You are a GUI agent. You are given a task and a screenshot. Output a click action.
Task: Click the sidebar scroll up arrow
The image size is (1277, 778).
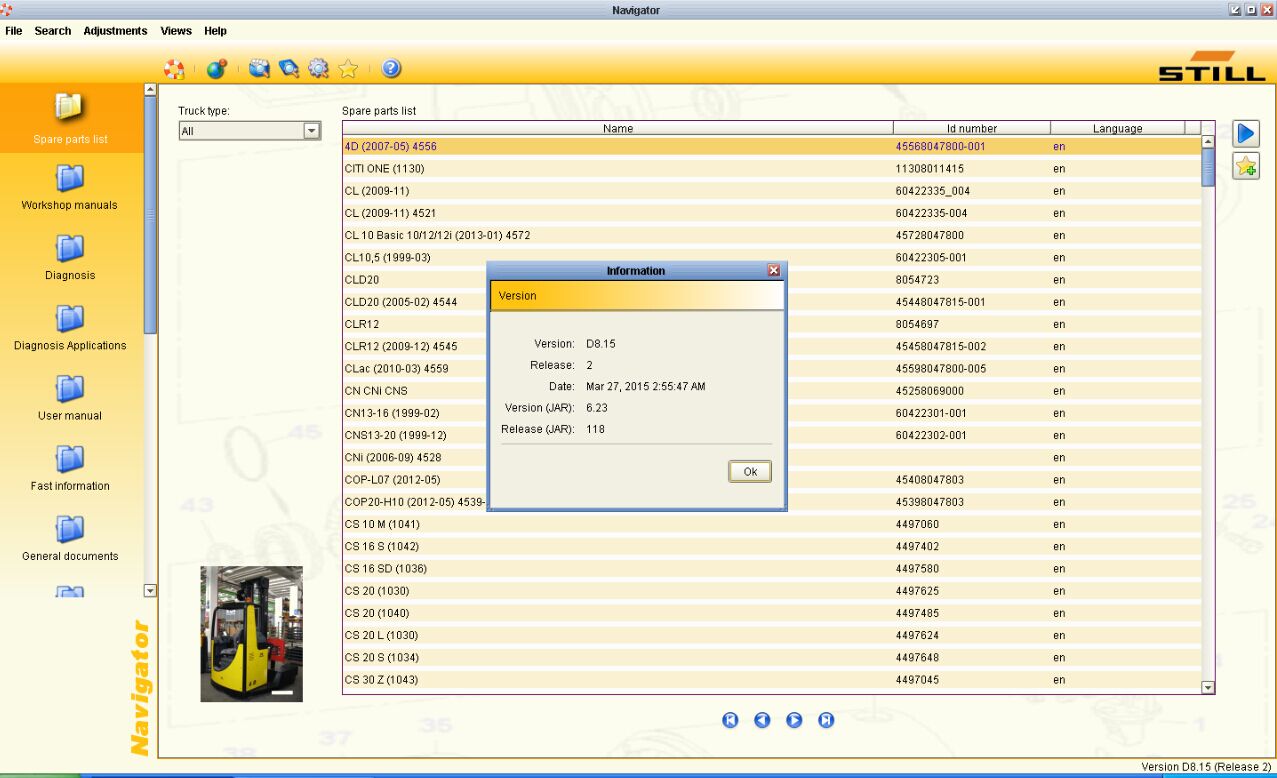click(151, 90)
